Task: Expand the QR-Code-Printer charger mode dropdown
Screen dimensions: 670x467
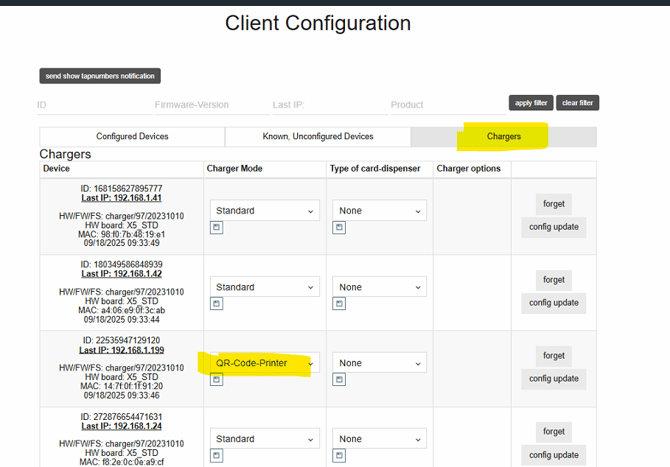Action: click(264, 363)
